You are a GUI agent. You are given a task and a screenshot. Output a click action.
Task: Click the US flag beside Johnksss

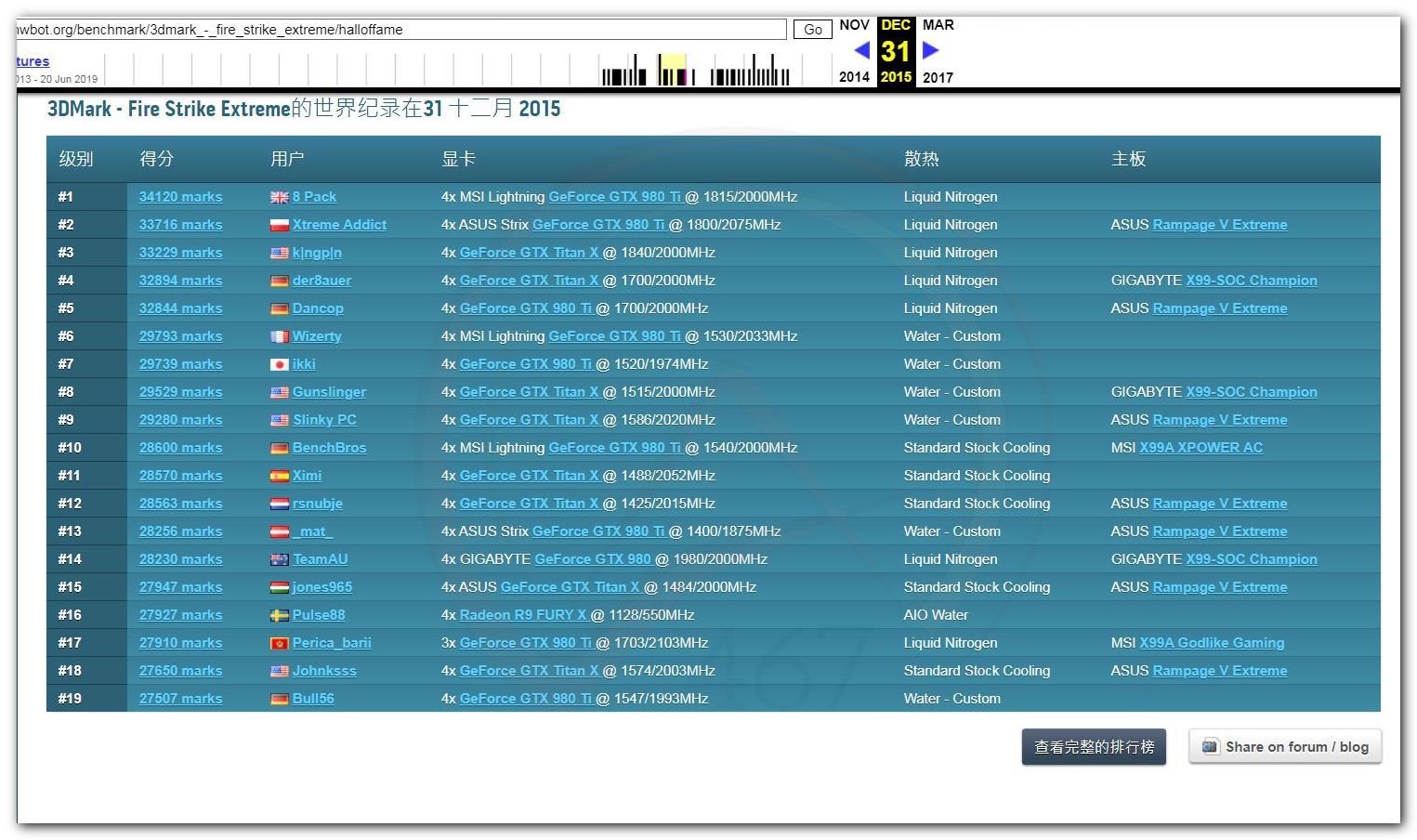tap(279, 671)
